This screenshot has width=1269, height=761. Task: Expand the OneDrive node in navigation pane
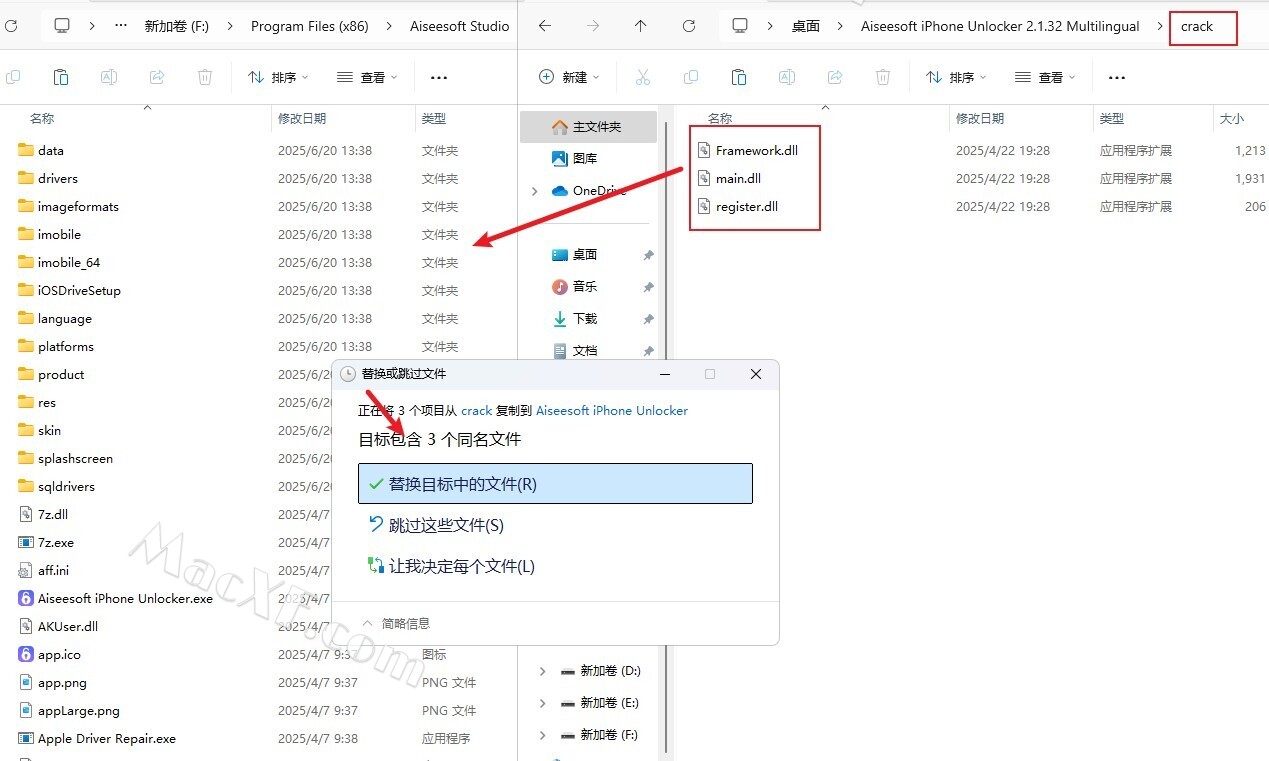(535, 191)
